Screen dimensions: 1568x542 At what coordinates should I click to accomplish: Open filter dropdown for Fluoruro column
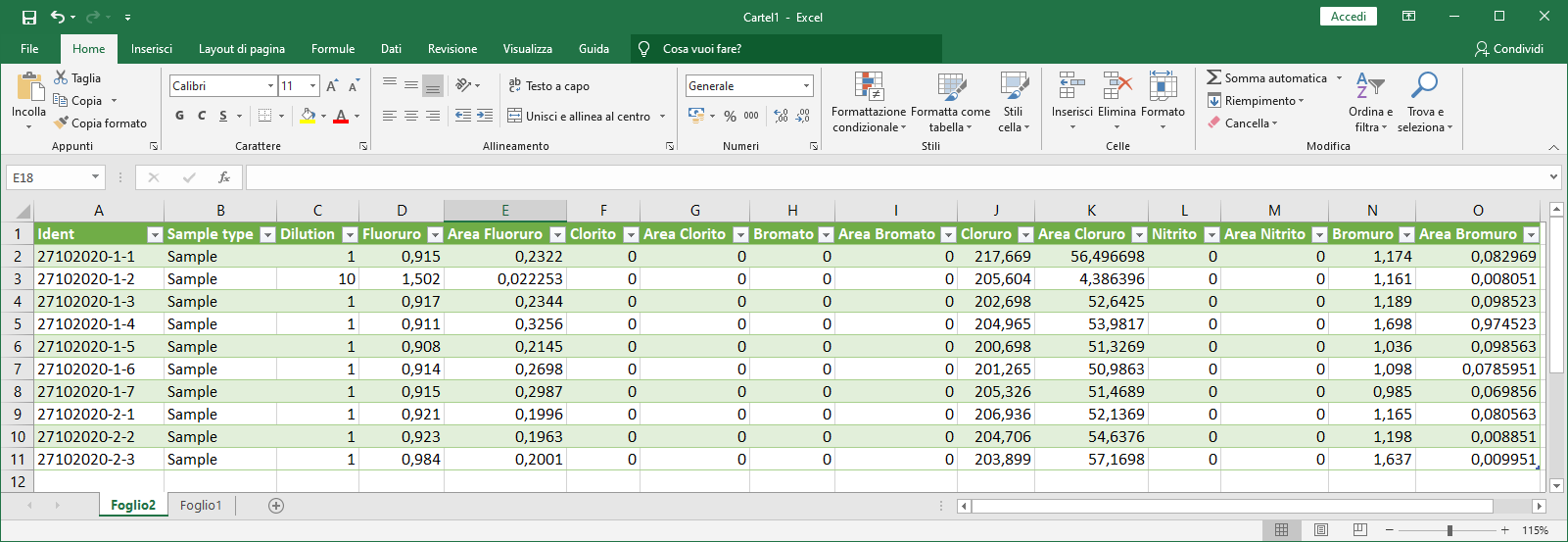435,234
